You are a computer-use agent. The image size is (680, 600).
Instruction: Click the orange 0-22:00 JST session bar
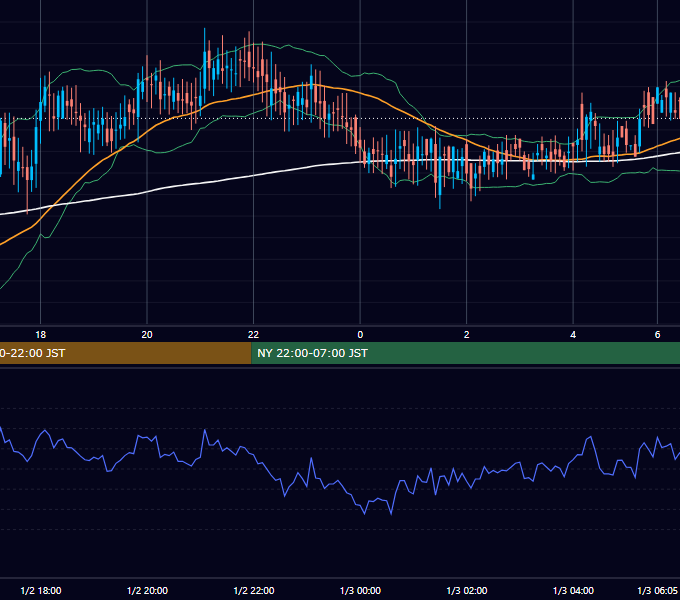point(125,353)
